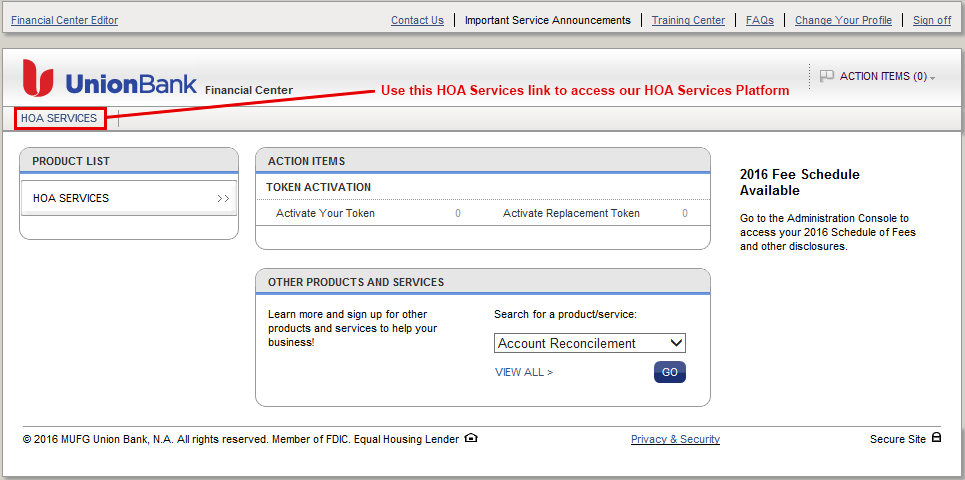Click the 2016 Fee Schedule Available heading

(x=799, y=183)
